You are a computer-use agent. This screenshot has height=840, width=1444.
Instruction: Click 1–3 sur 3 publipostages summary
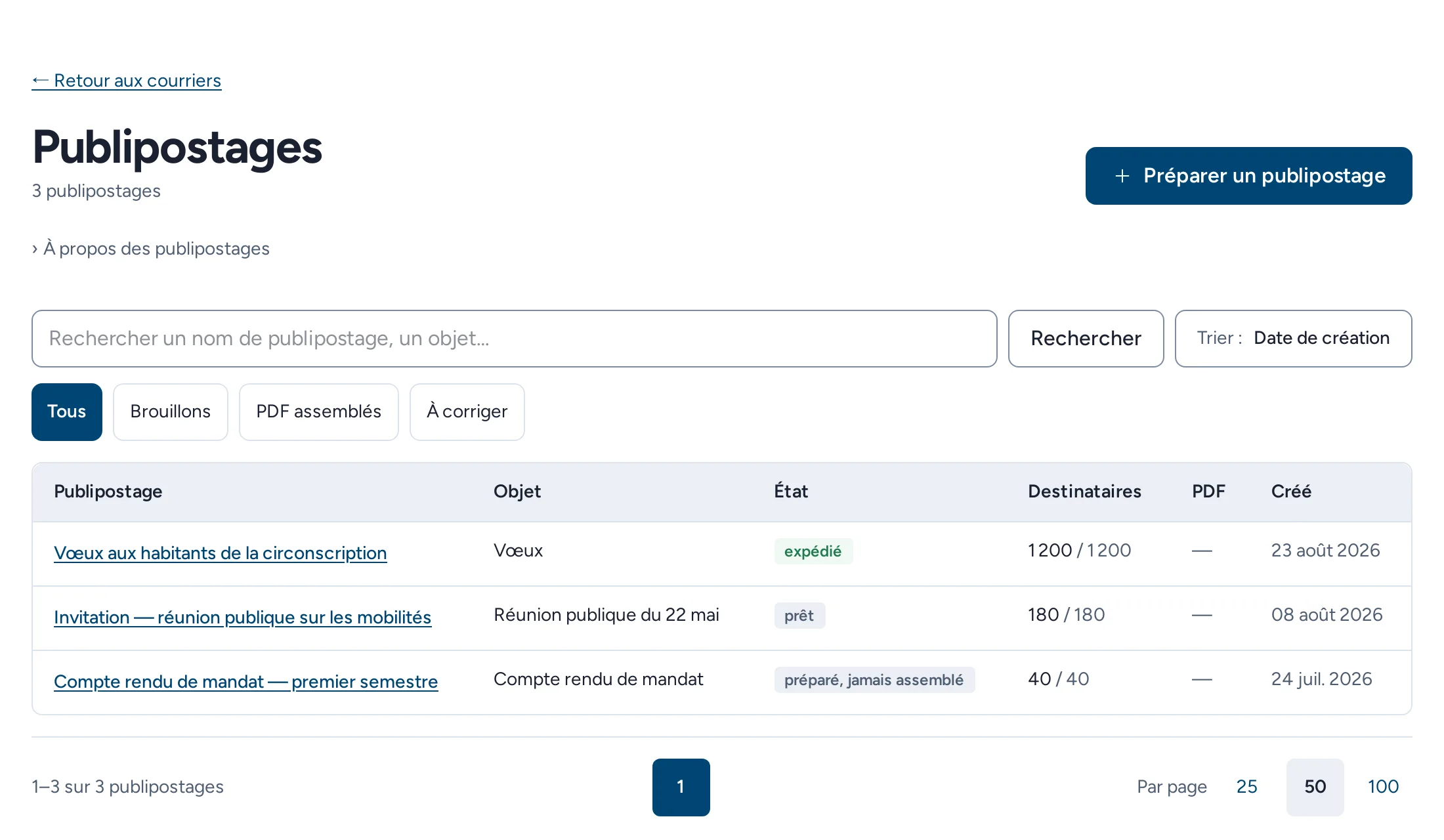pyautogui.click(x=127, y=787)
